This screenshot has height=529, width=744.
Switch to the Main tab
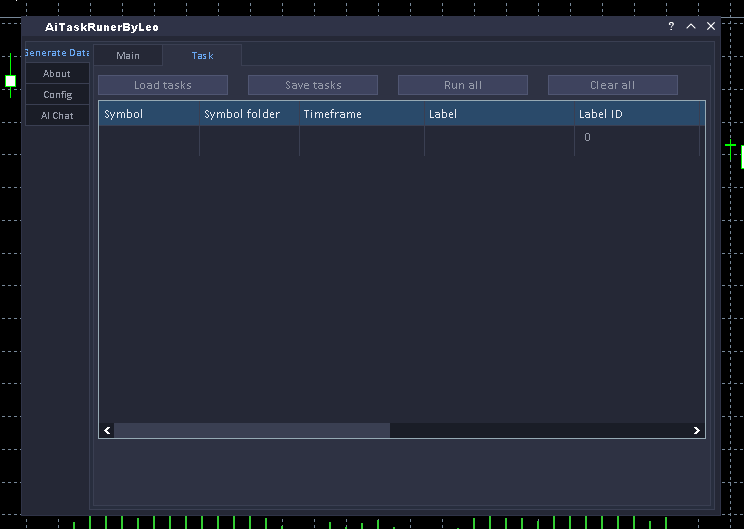point(128,56)
